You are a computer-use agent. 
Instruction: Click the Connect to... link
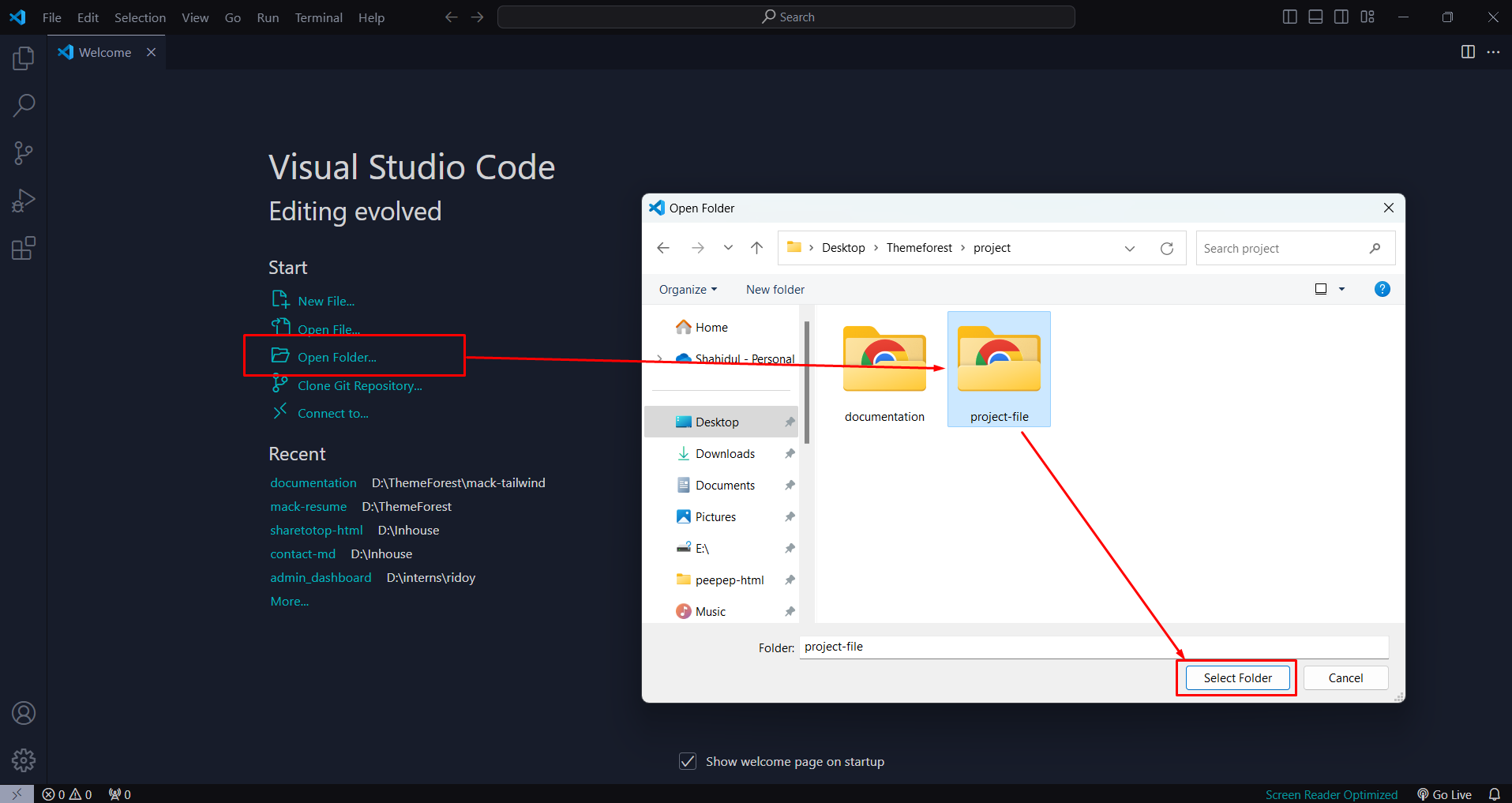pyautogui.click(x=333, y=414)
